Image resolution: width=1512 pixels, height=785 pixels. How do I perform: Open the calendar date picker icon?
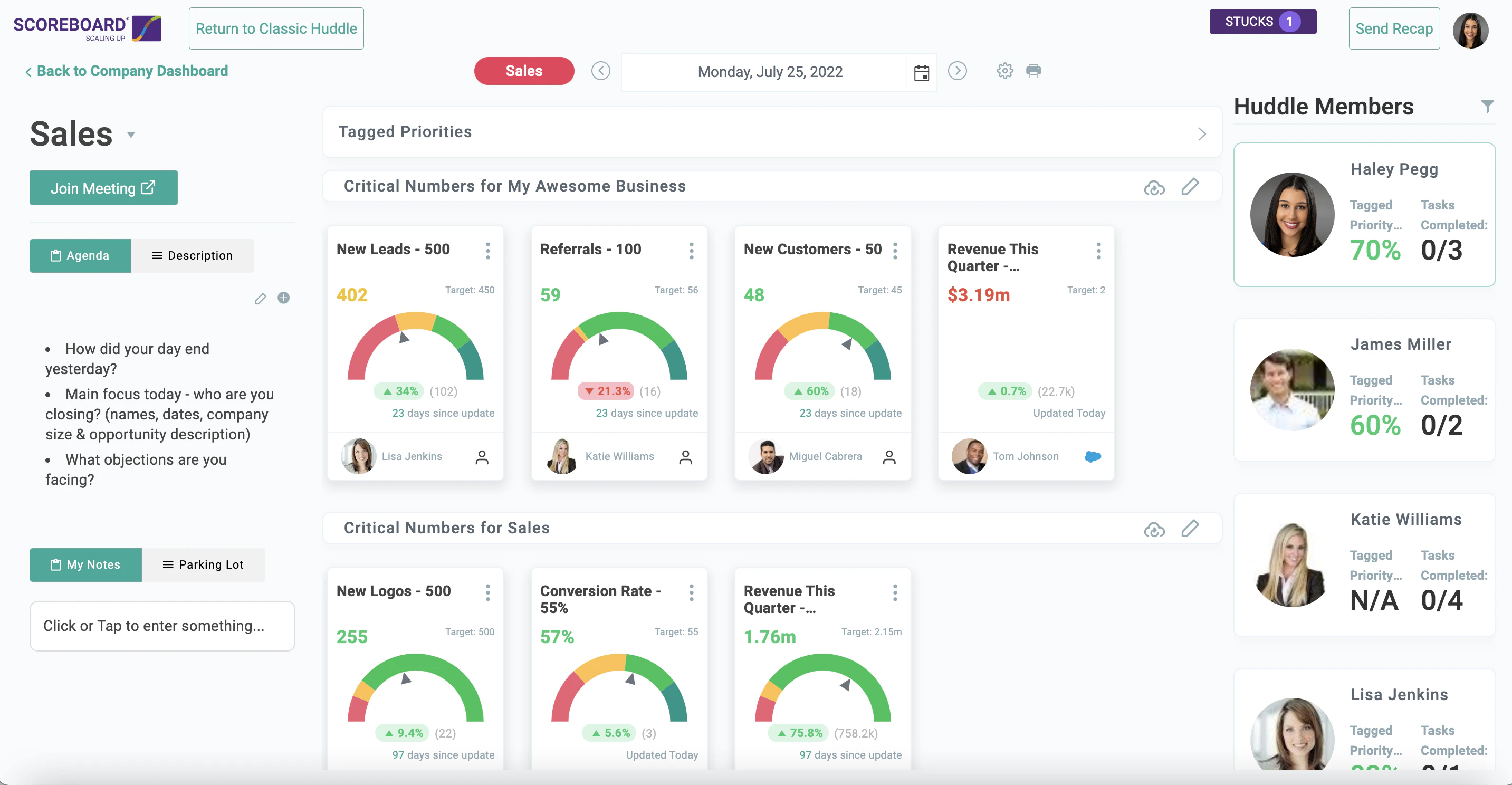[921, 72]
